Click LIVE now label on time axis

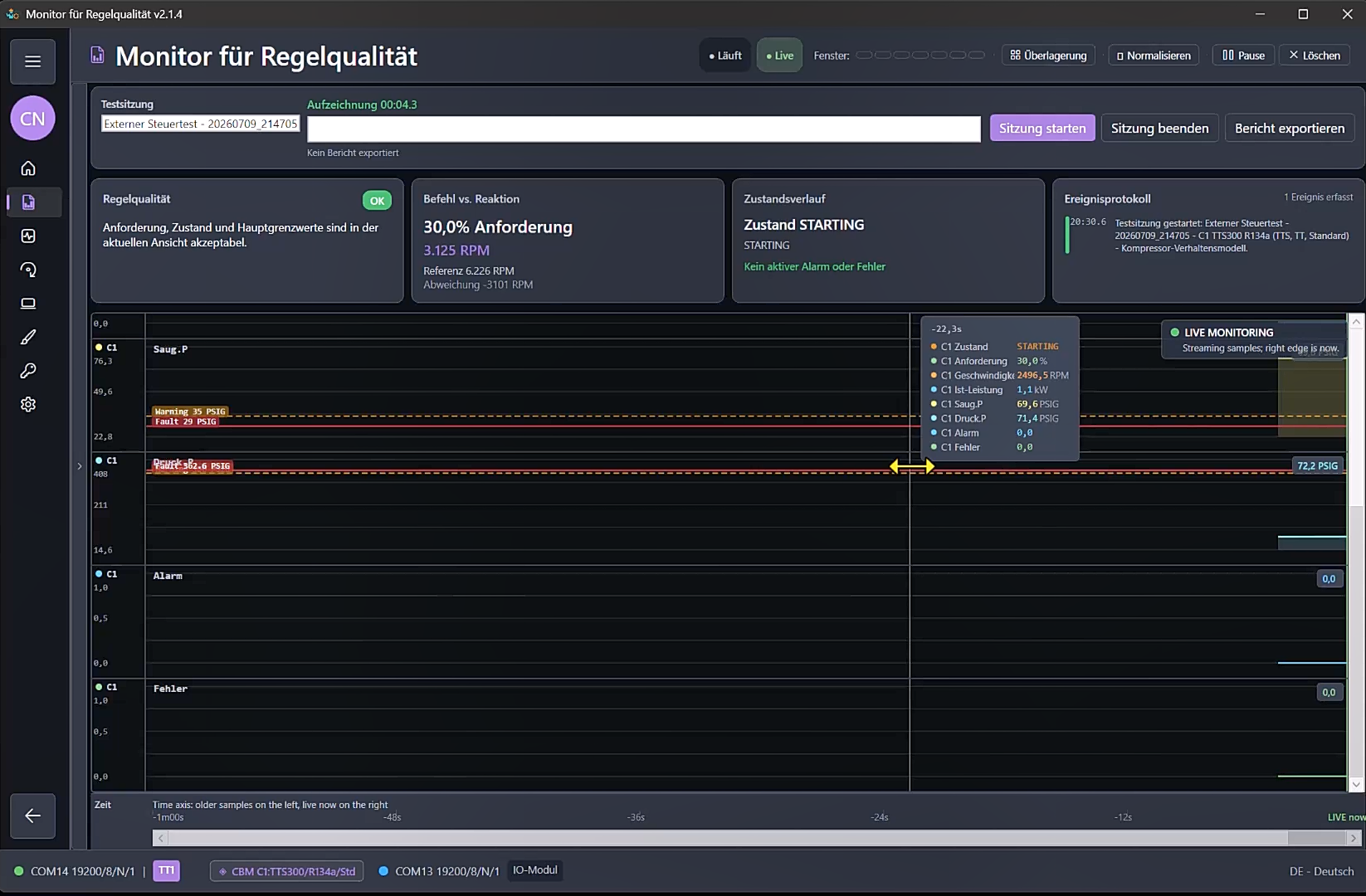click(x=1346, y=817)
